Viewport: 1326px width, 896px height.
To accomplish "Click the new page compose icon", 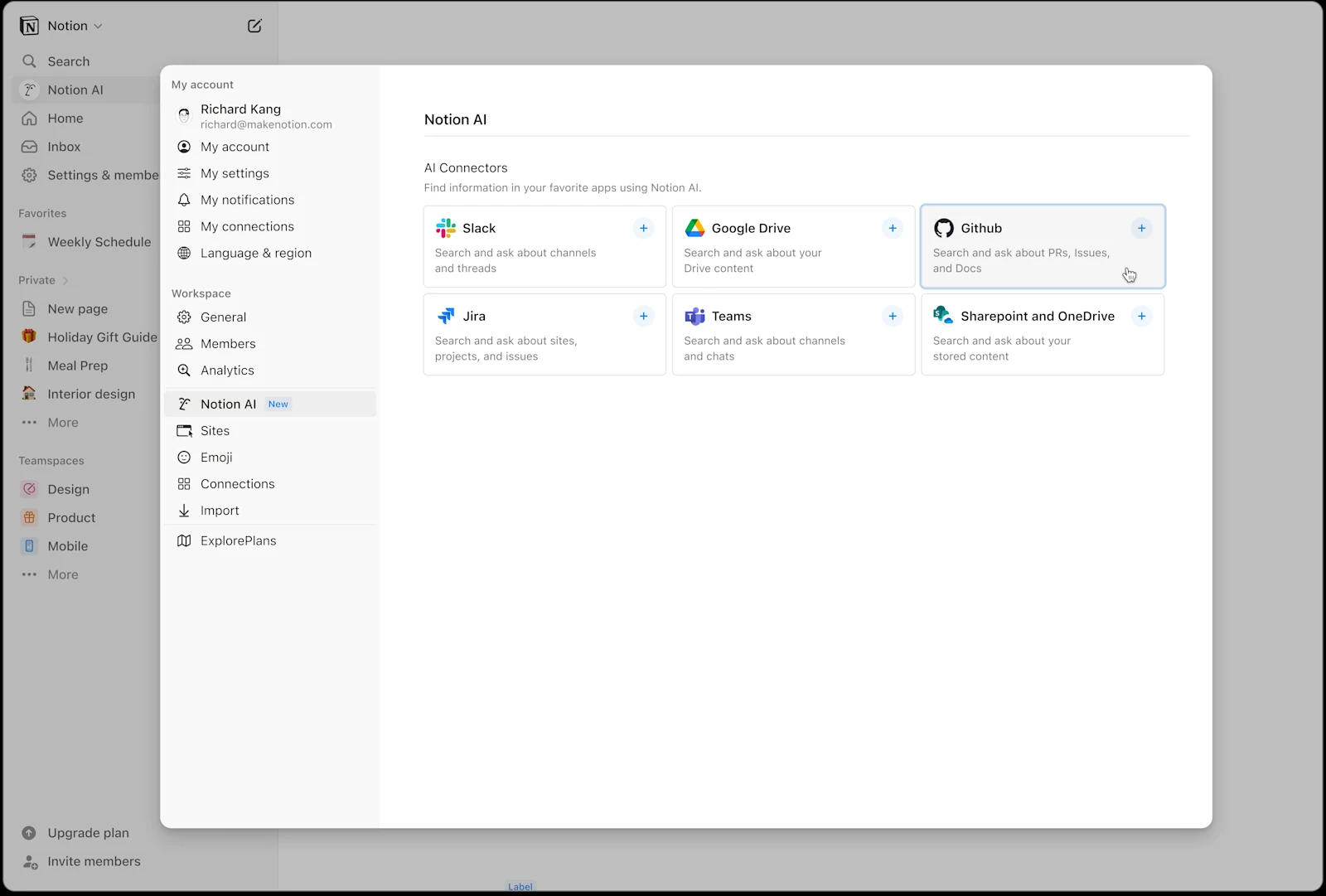I will [x=254, y=26].
